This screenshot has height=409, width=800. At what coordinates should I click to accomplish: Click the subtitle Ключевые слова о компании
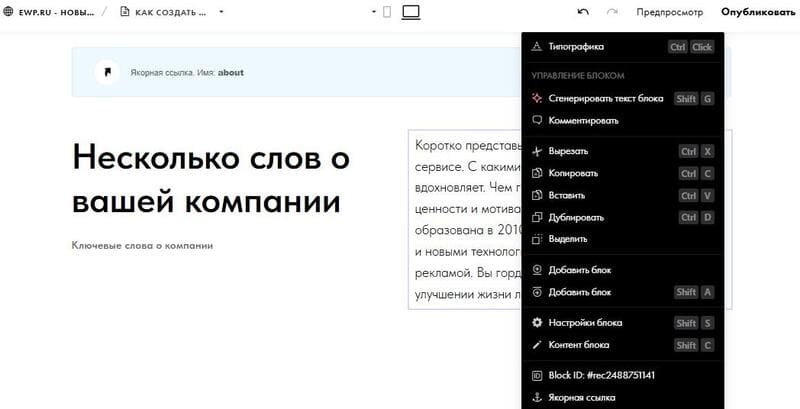(142, 246)
